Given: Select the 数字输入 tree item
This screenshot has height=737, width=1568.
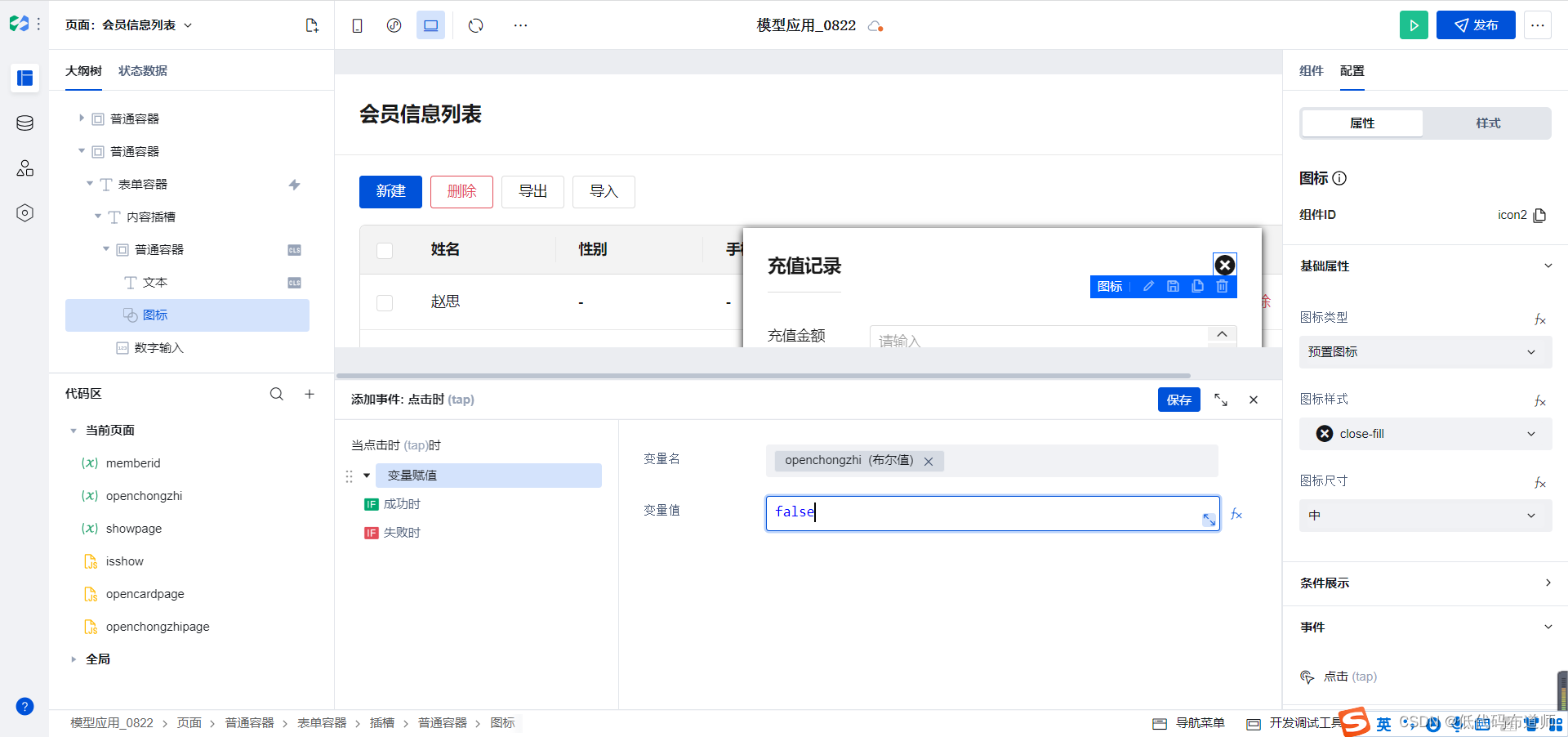Looking at the screenshot, I should 158,348.
